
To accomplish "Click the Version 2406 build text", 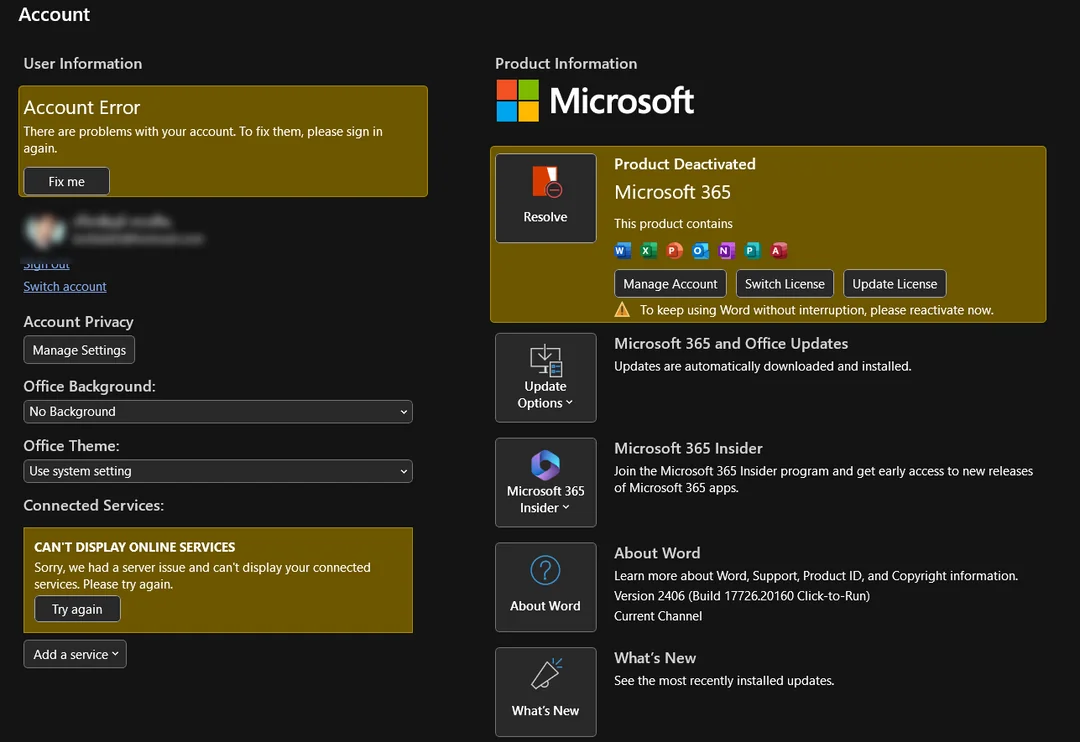I will 742,596.
